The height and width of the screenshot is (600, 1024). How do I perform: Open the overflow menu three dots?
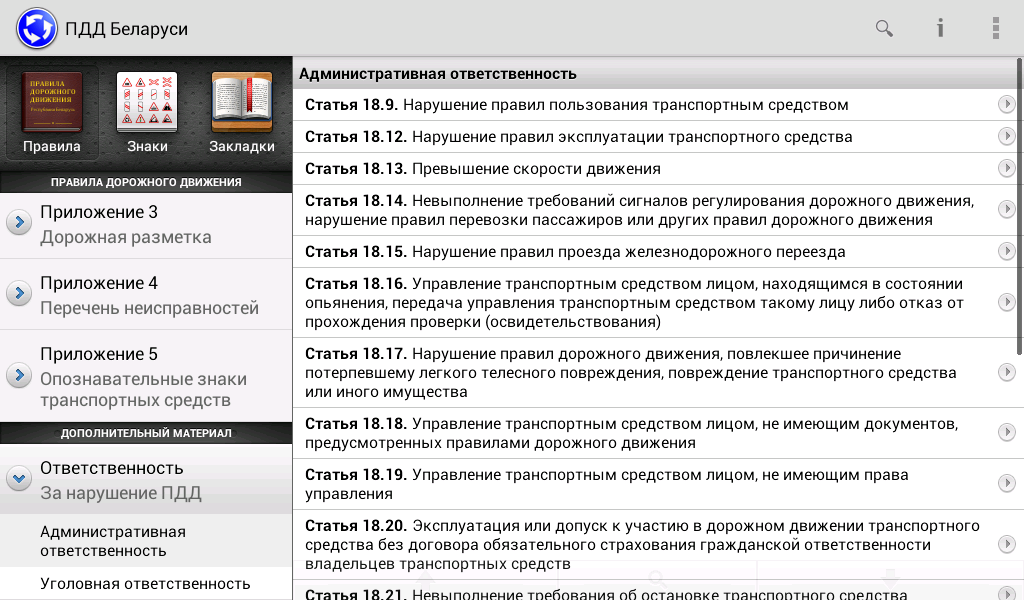point(995,28)
